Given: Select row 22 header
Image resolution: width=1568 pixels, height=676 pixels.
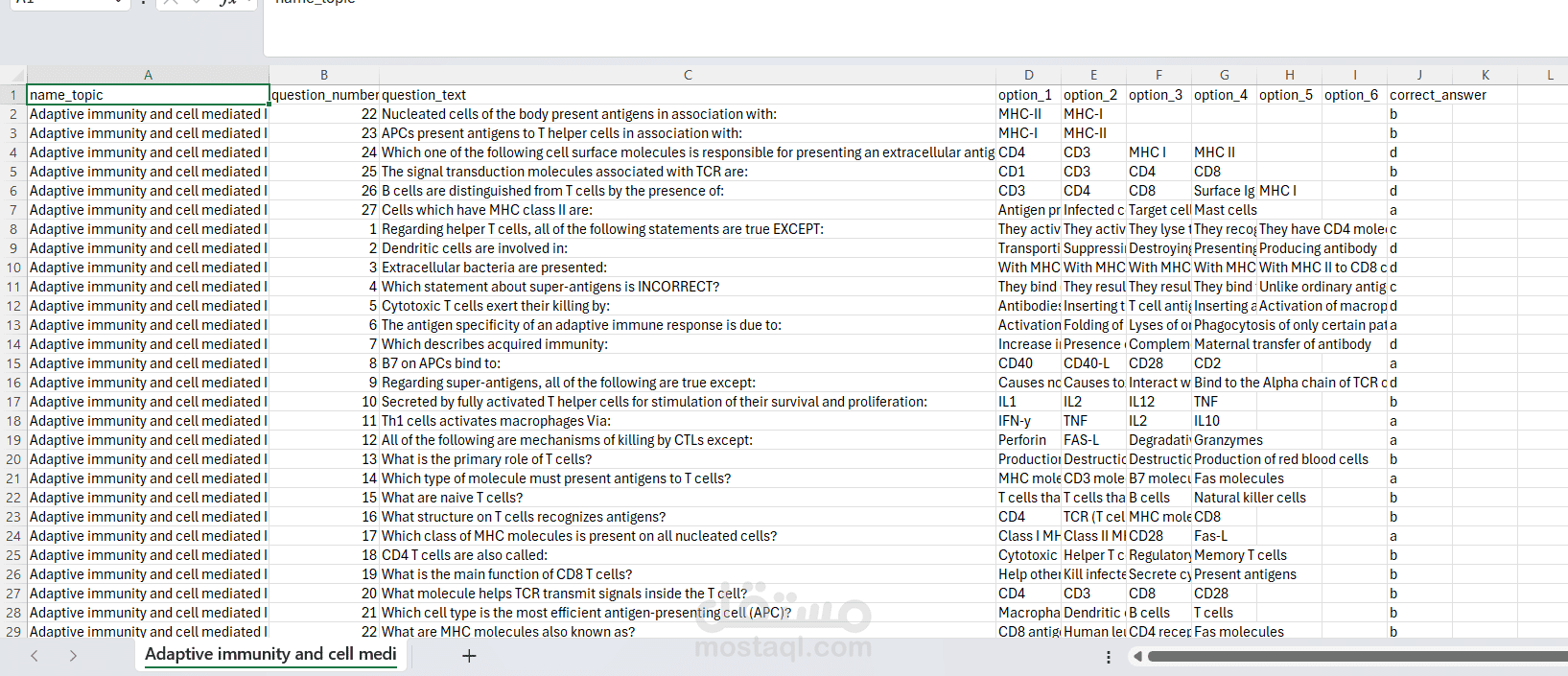Looking at the screenshot, I should (x=13, y=498).
